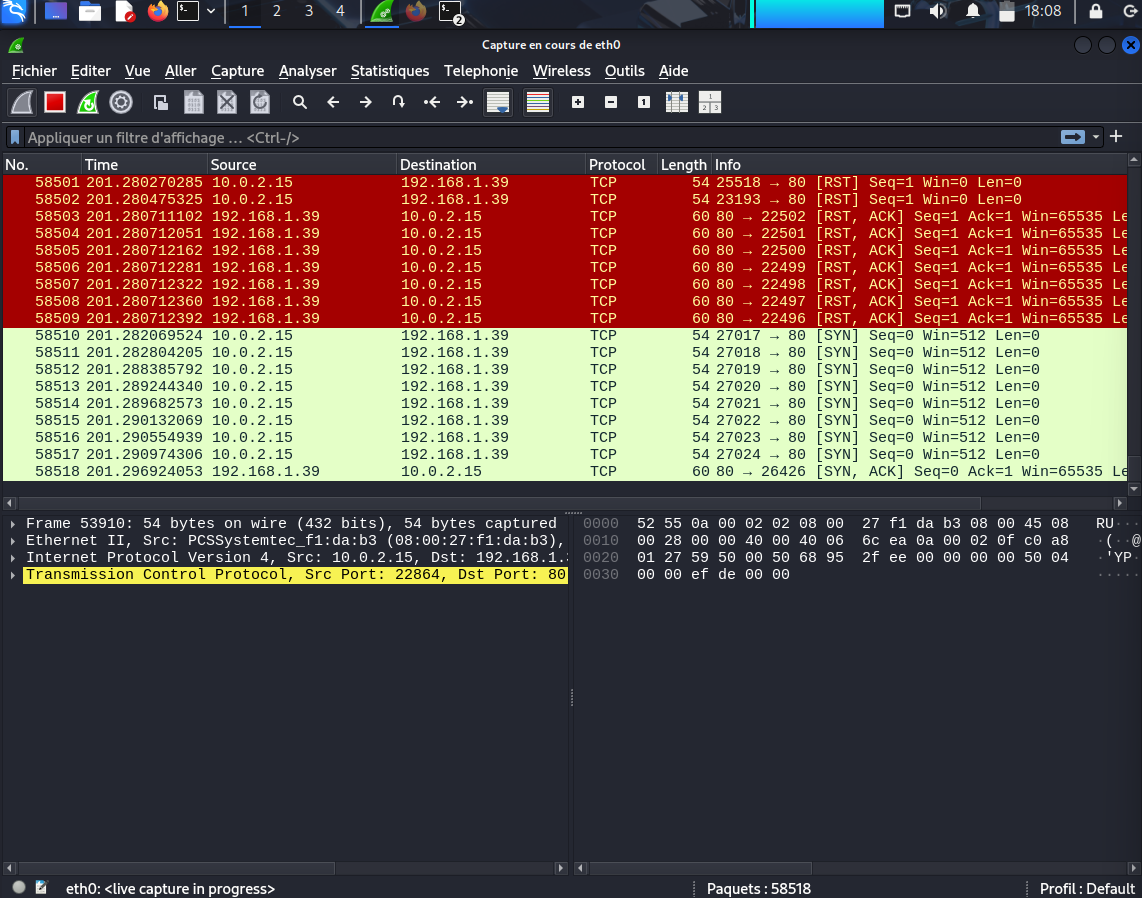Restart the current capture using green fin icon
Image resolution: width=1142 pixels, height=898 pixels.
[88, 102]
